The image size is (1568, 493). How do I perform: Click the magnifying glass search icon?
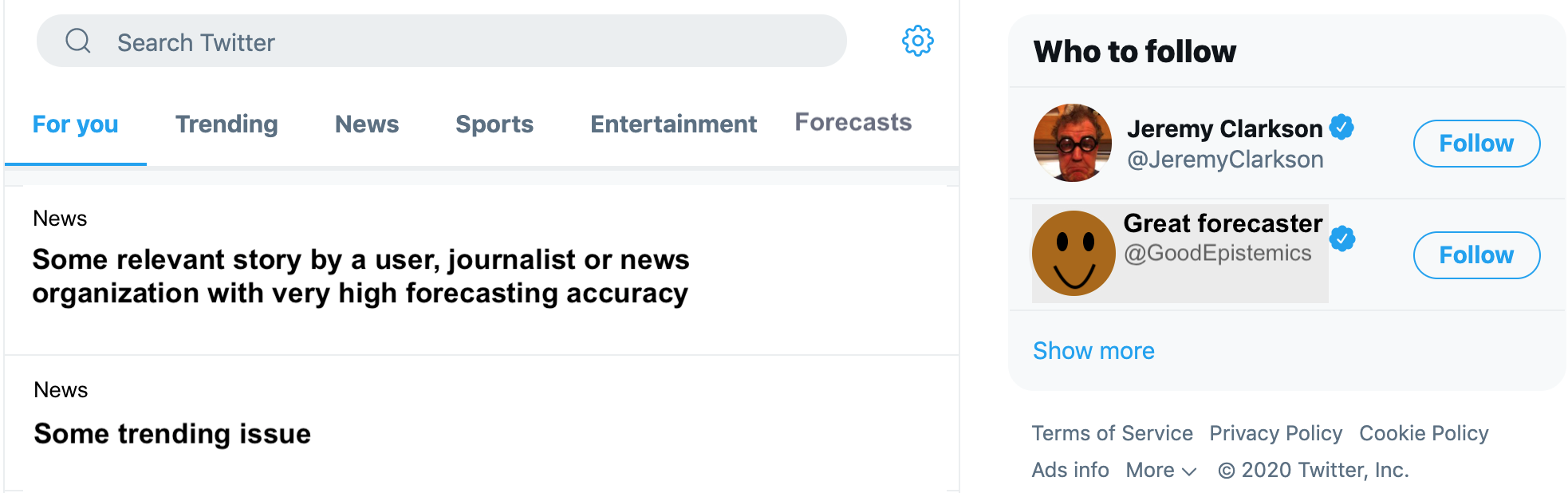click(78, 41)
